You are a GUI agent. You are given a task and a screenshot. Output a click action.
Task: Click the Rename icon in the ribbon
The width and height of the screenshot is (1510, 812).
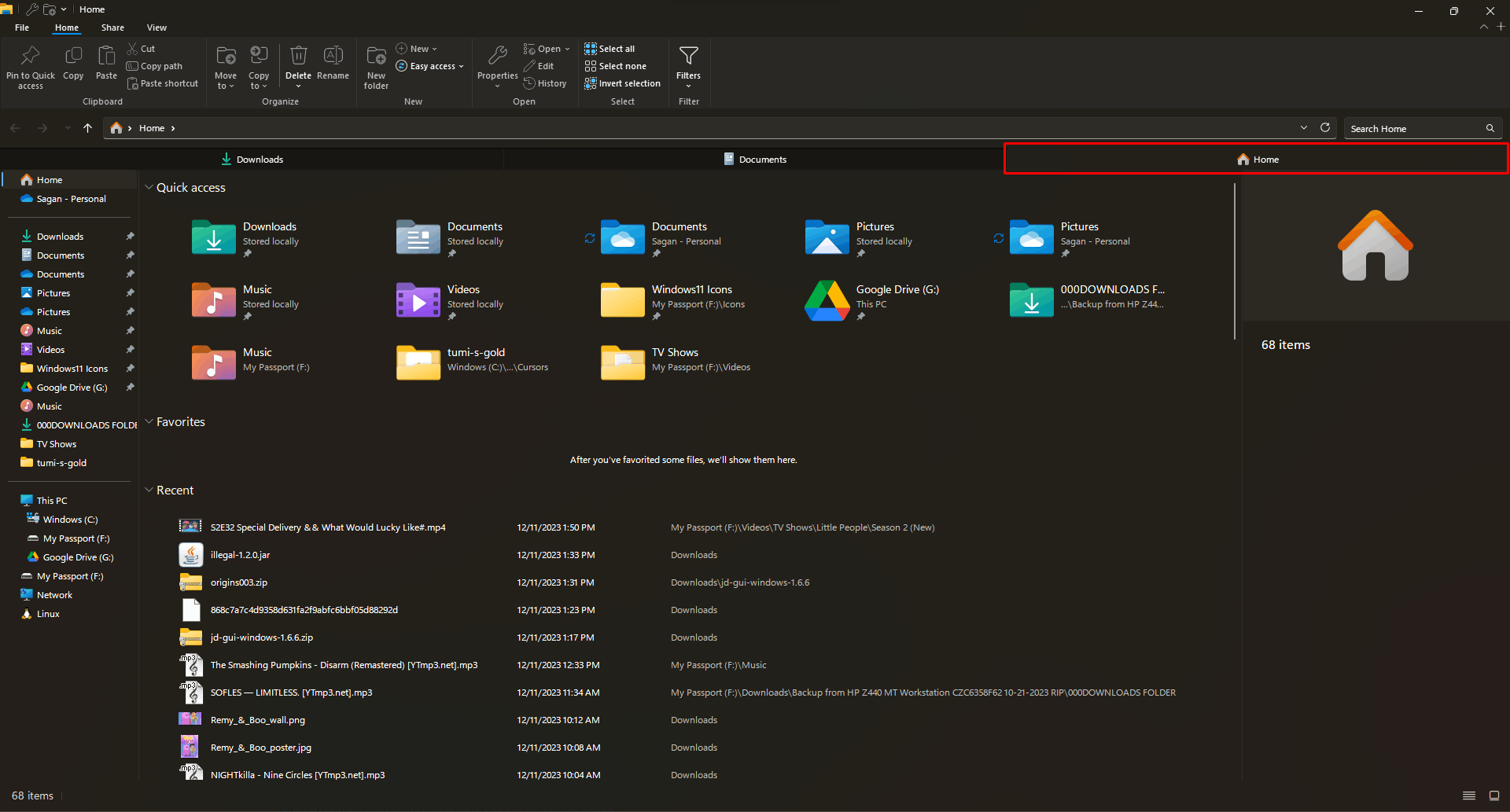tap(333, 57)
